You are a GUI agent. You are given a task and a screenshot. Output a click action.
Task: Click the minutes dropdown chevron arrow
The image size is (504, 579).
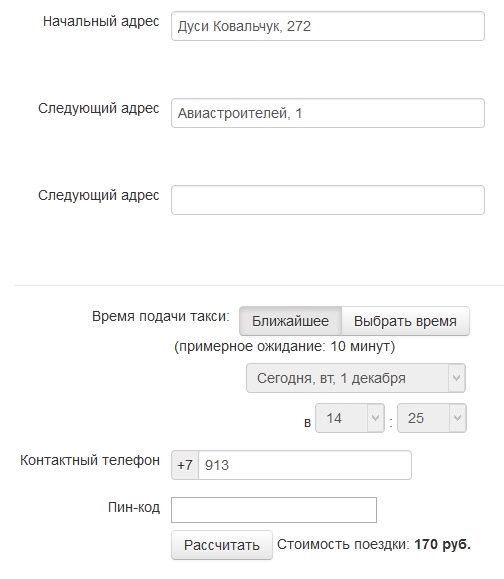pos(457,418)
